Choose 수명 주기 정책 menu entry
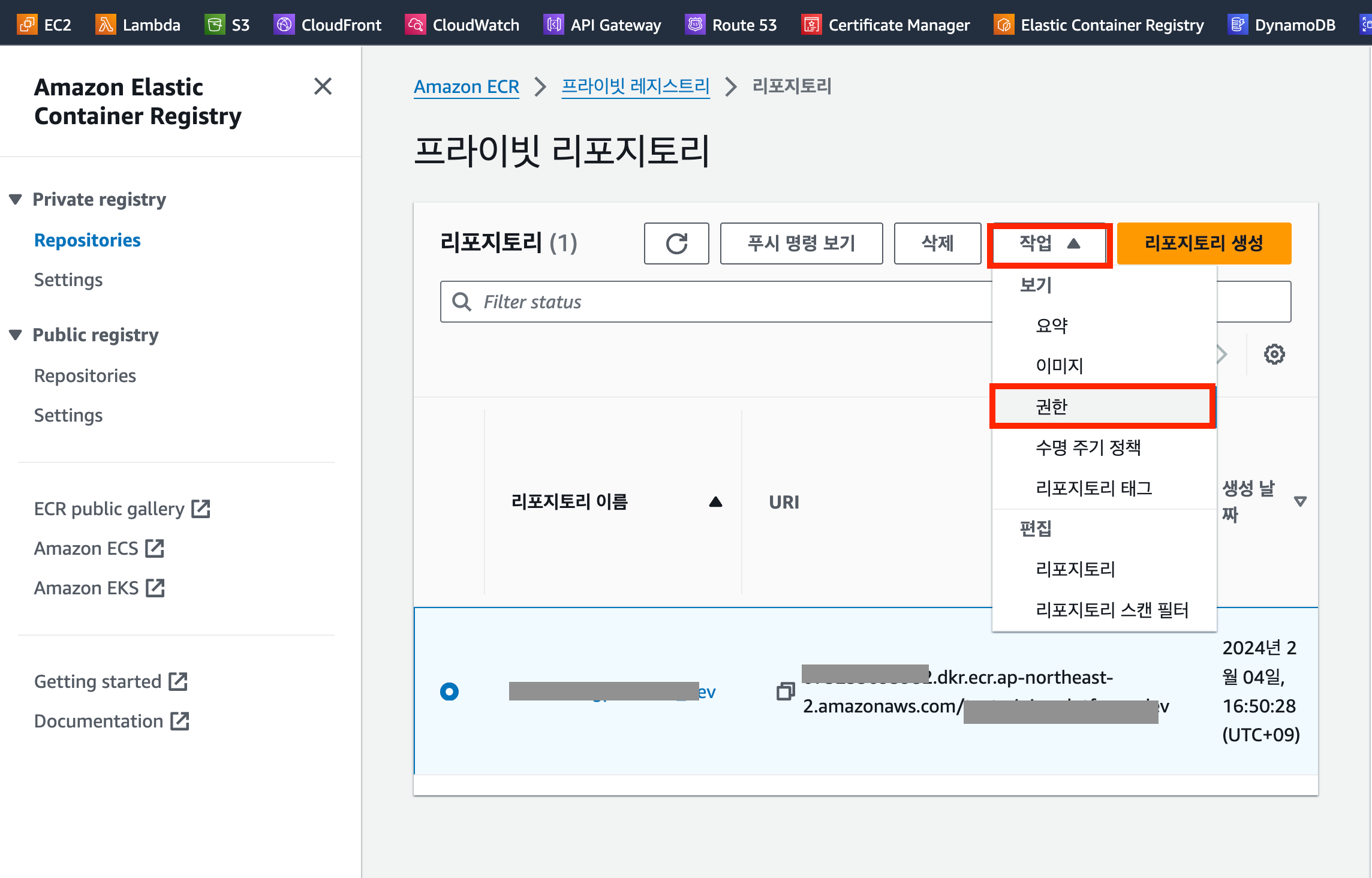 [1088, 447]
